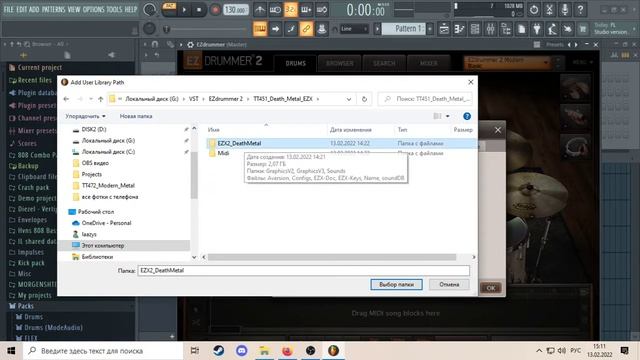Viewport: 640px width, 360px height.
Task: Click the undo history circular arrow icon
Action: pos(534,9)
